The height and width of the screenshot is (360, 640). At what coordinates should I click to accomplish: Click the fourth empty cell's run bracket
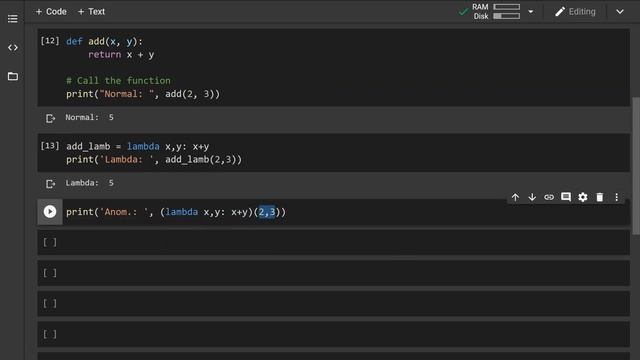pos(50,334)
